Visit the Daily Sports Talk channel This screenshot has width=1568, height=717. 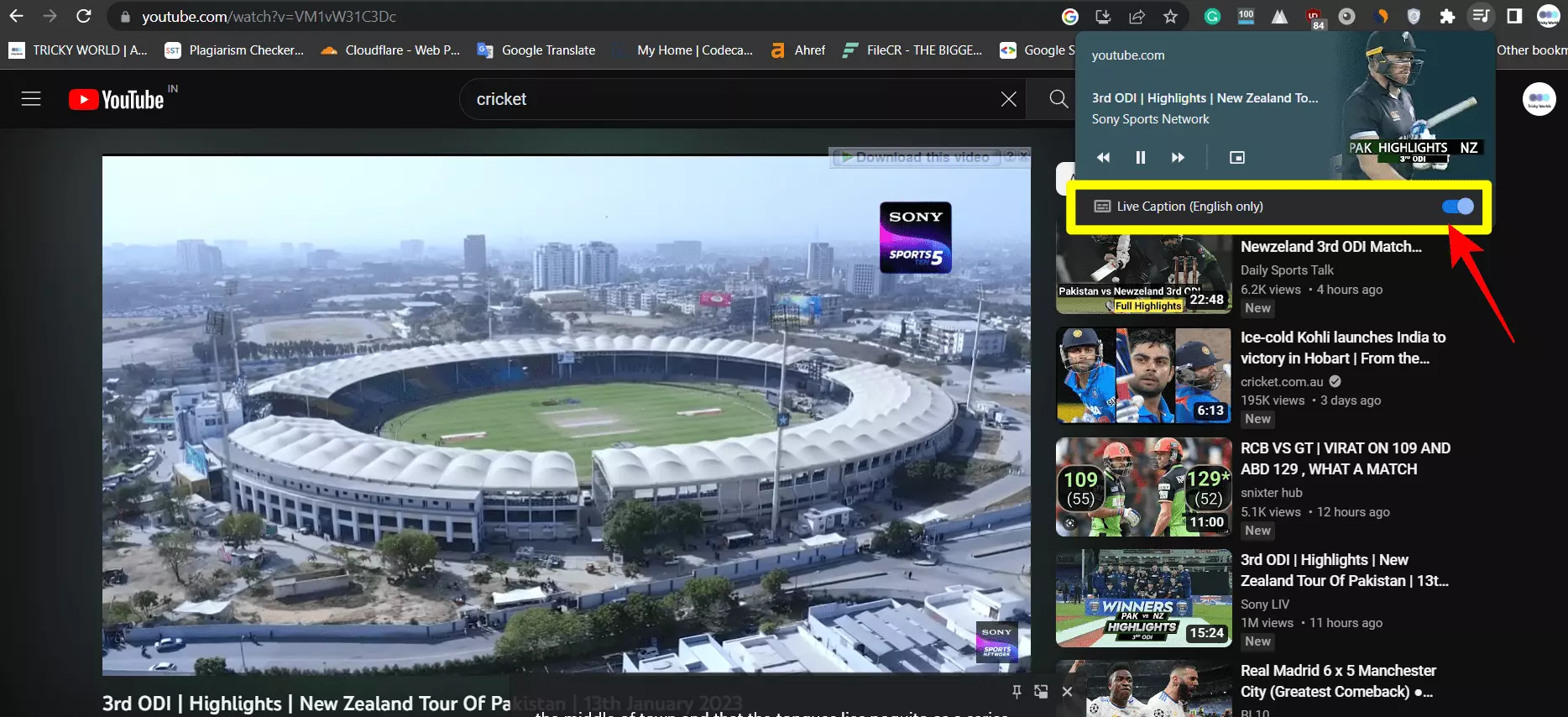1287,270
